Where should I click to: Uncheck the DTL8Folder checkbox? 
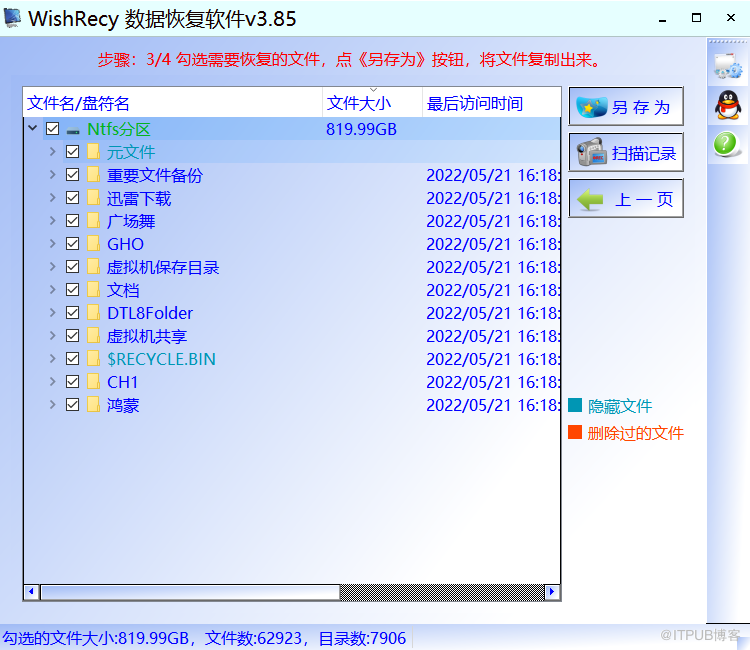72,313
